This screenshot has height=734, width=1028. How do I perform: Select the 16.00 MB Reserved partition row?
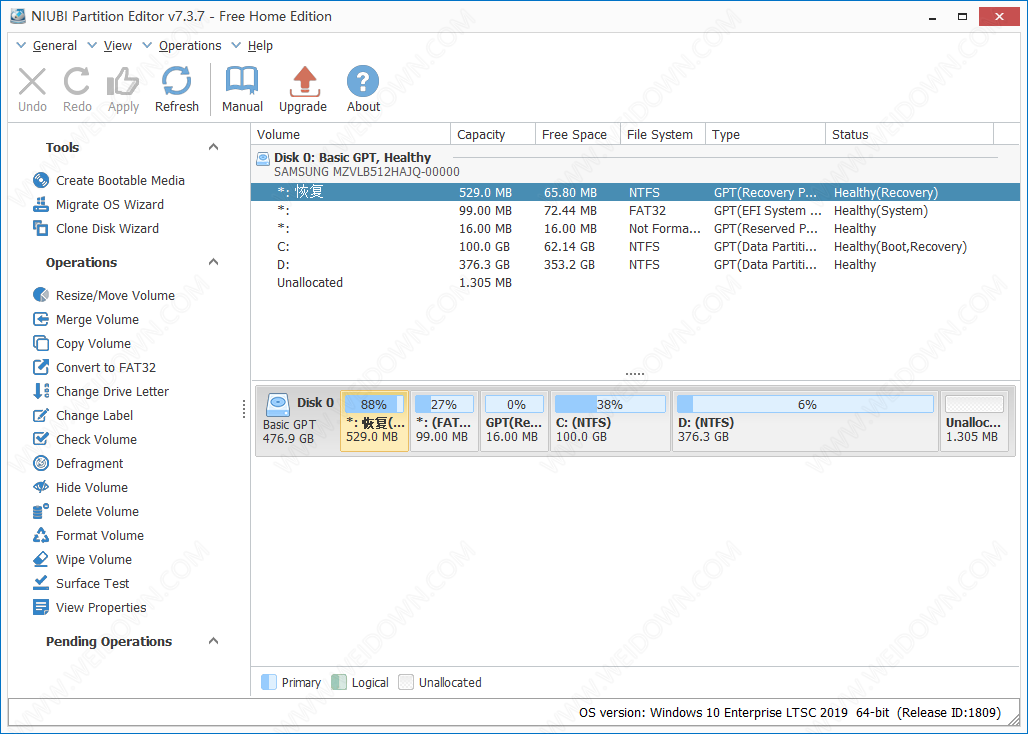(x=635, y=229)
